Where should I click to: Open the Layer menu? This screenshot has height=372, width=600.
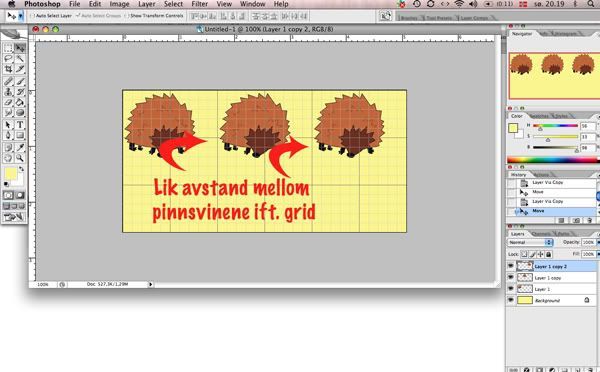click(x=147, y=4)
